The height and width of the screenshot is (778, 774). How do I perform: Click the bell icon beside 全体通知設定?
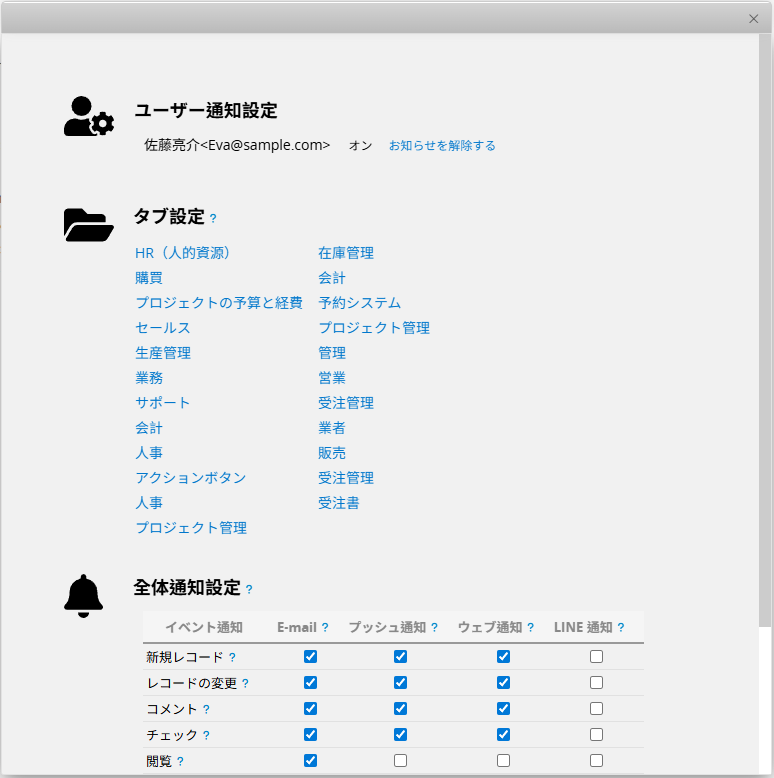pos(83,596)
